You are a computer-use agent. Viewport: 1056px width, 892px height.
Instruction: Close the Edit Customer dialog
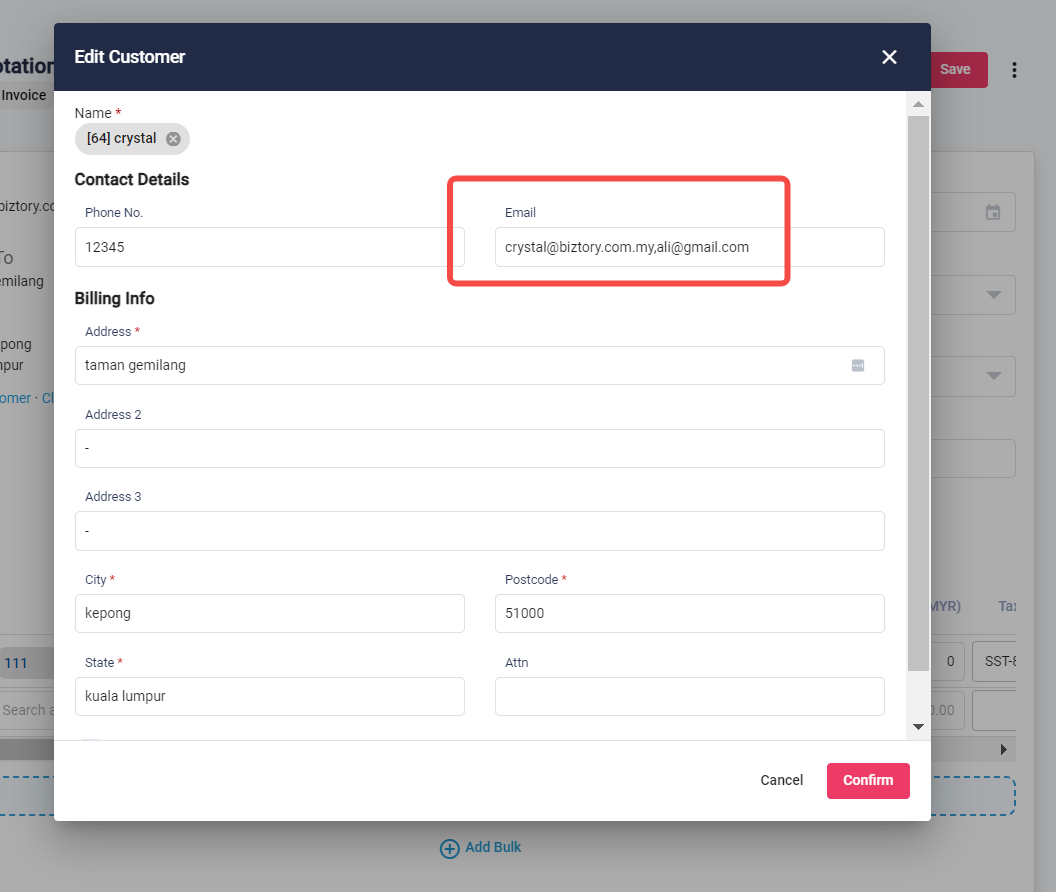click(x=889, y=57)
